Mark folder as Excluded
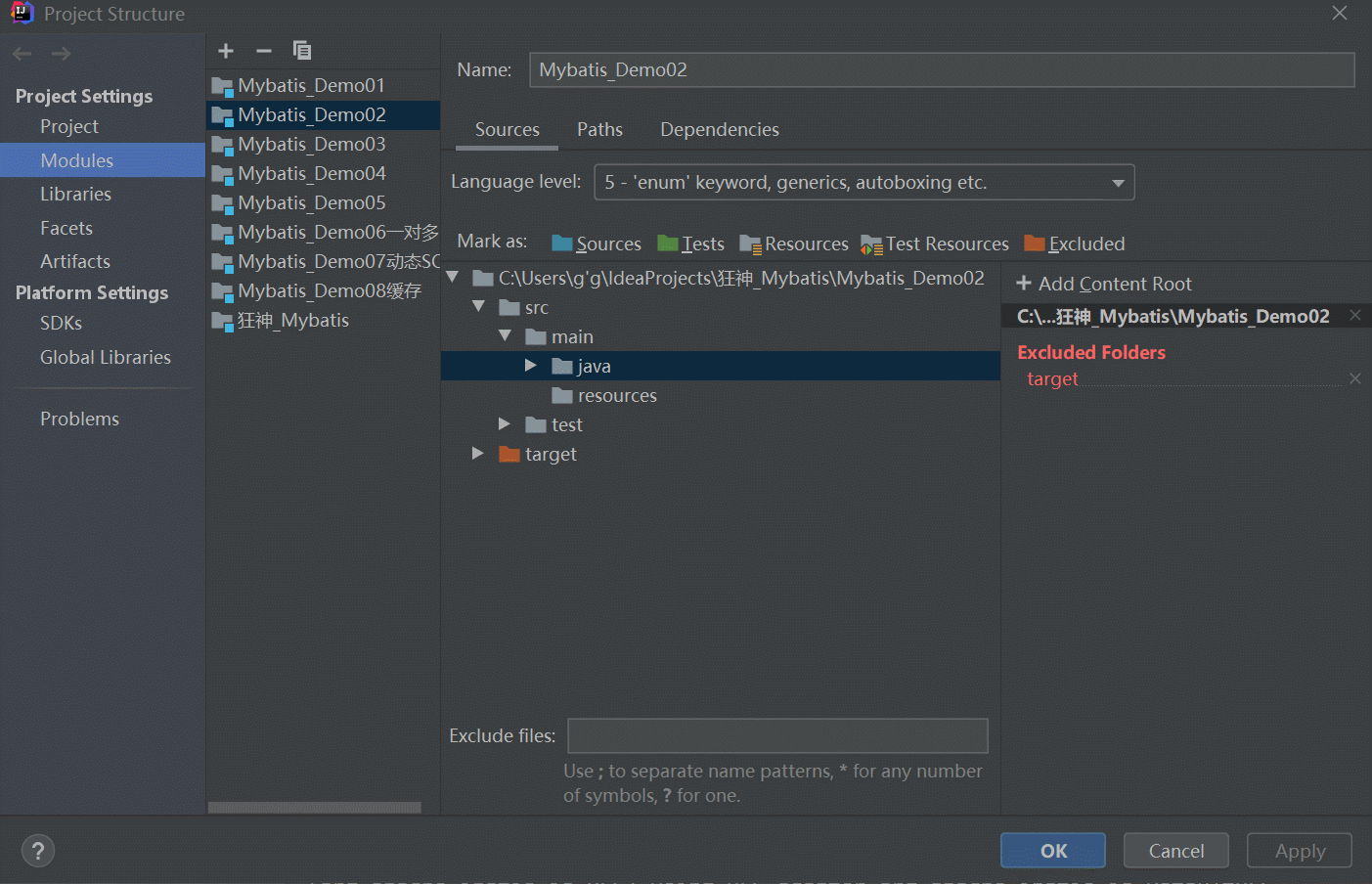 coord(1075,243)
